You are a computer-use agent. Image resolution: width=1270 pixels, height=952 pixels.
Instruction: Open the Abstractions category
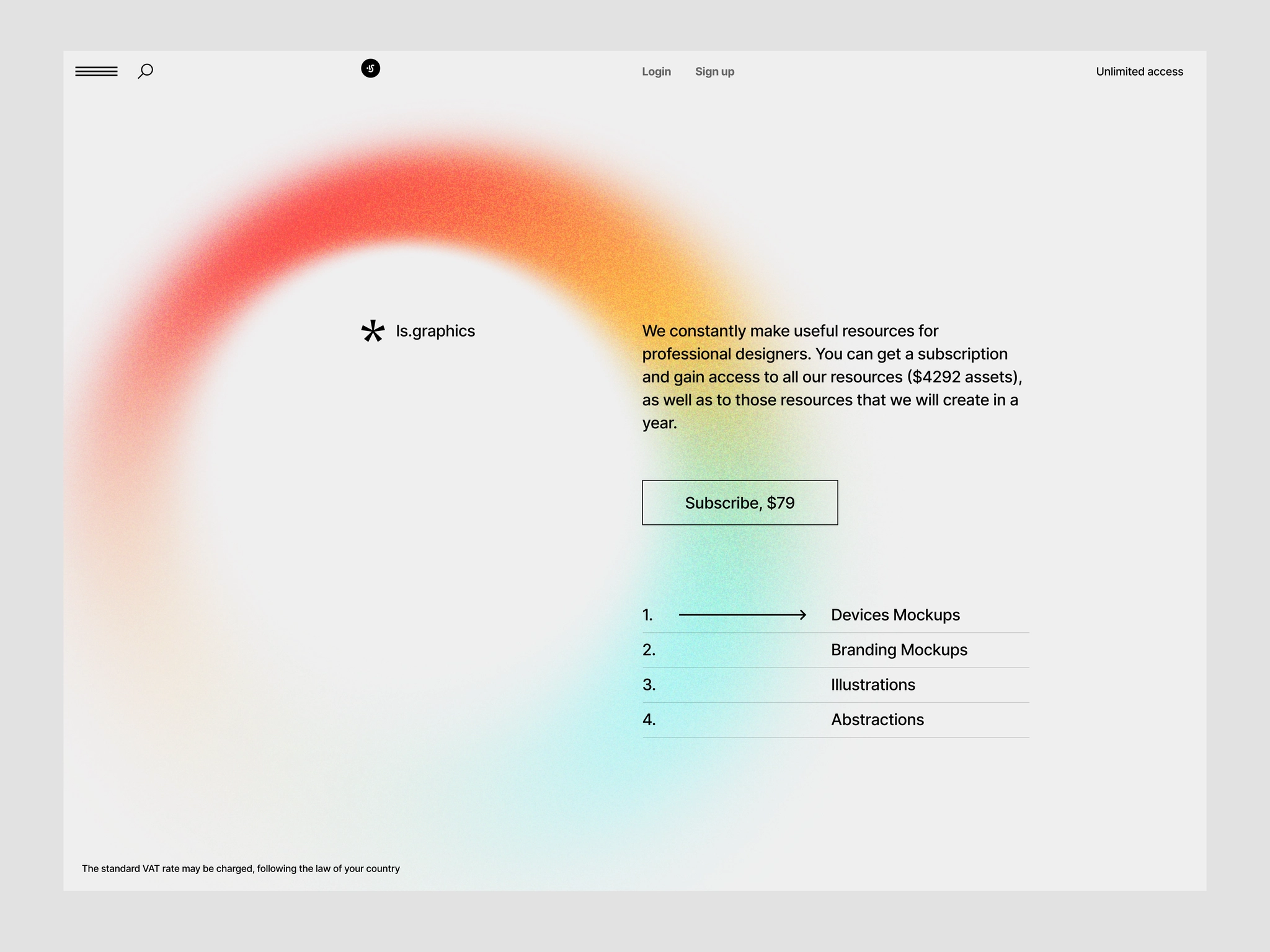click(877, 720)
